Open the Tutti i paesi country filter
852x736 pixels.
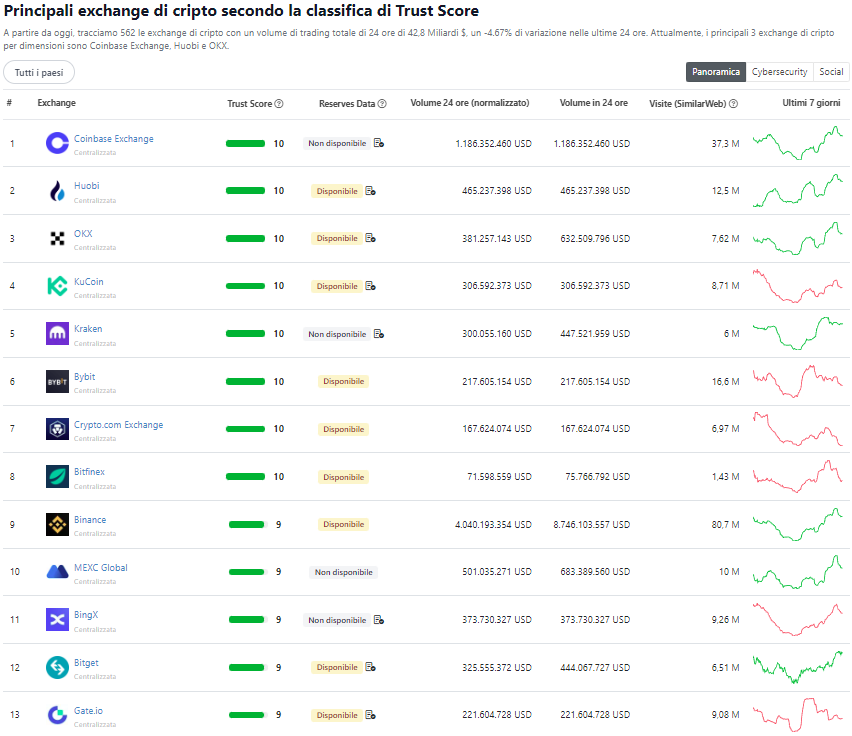tap(39, 72)
